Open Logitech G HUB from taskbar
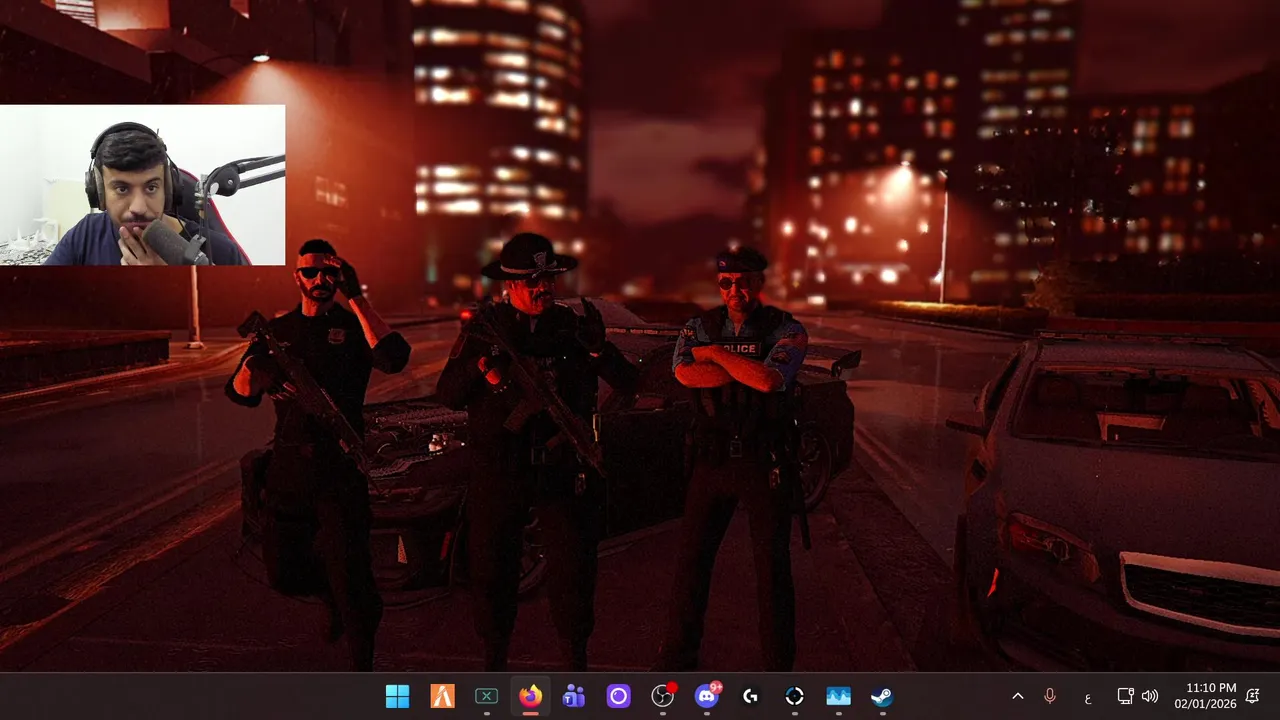The image size is (1280, 720). (750, 696)
